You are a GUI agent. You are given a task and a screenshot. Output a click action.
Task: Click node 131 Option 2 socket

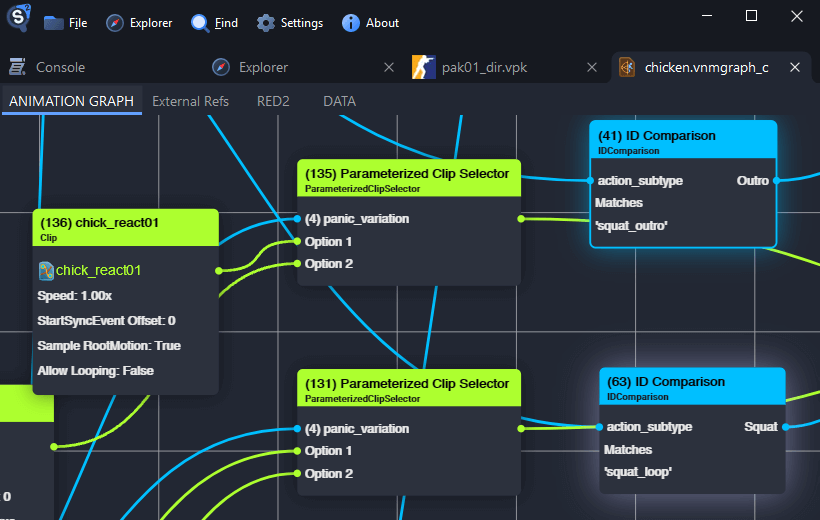click(297, 473)
